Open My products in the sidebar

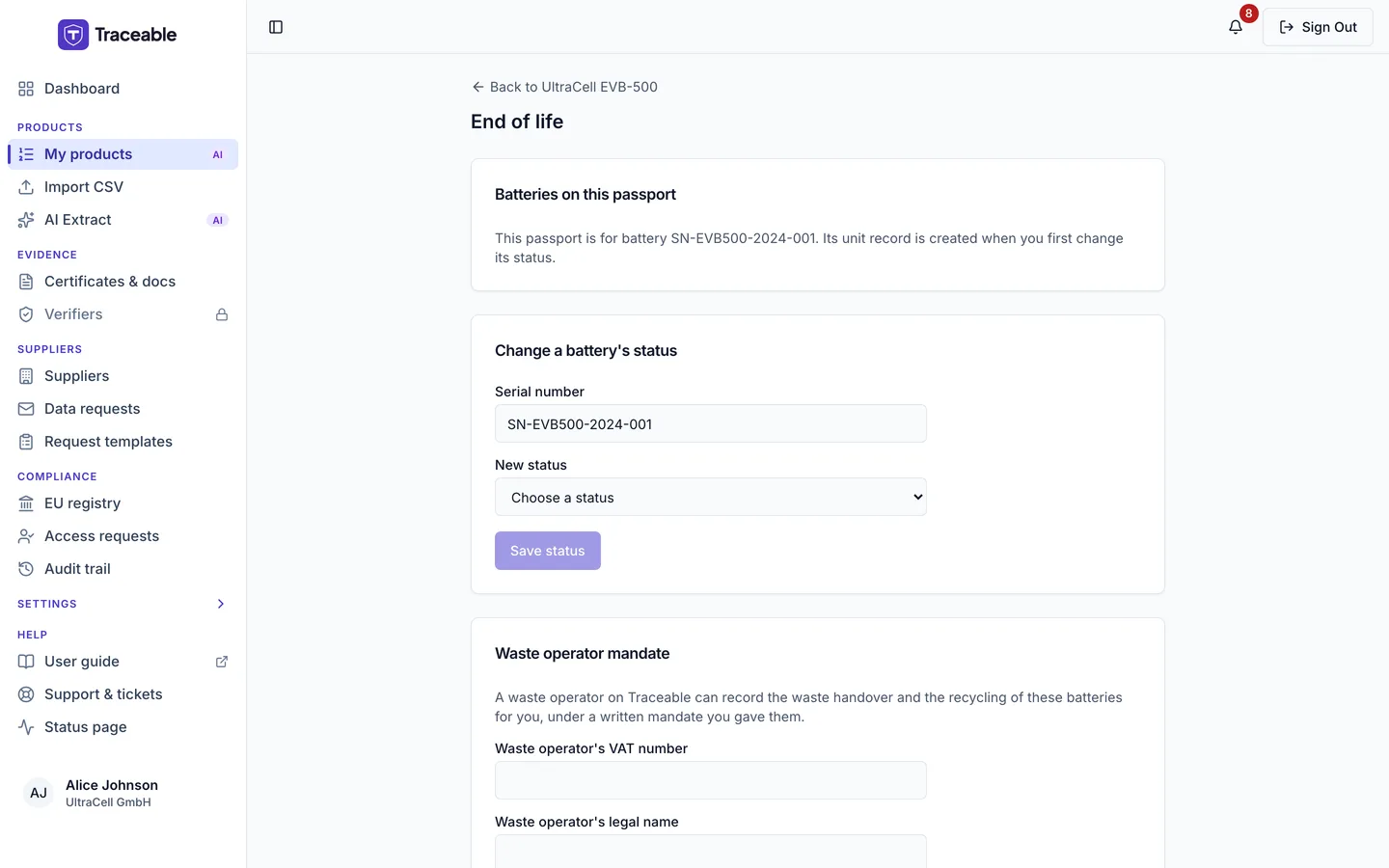tap(123, 154)
